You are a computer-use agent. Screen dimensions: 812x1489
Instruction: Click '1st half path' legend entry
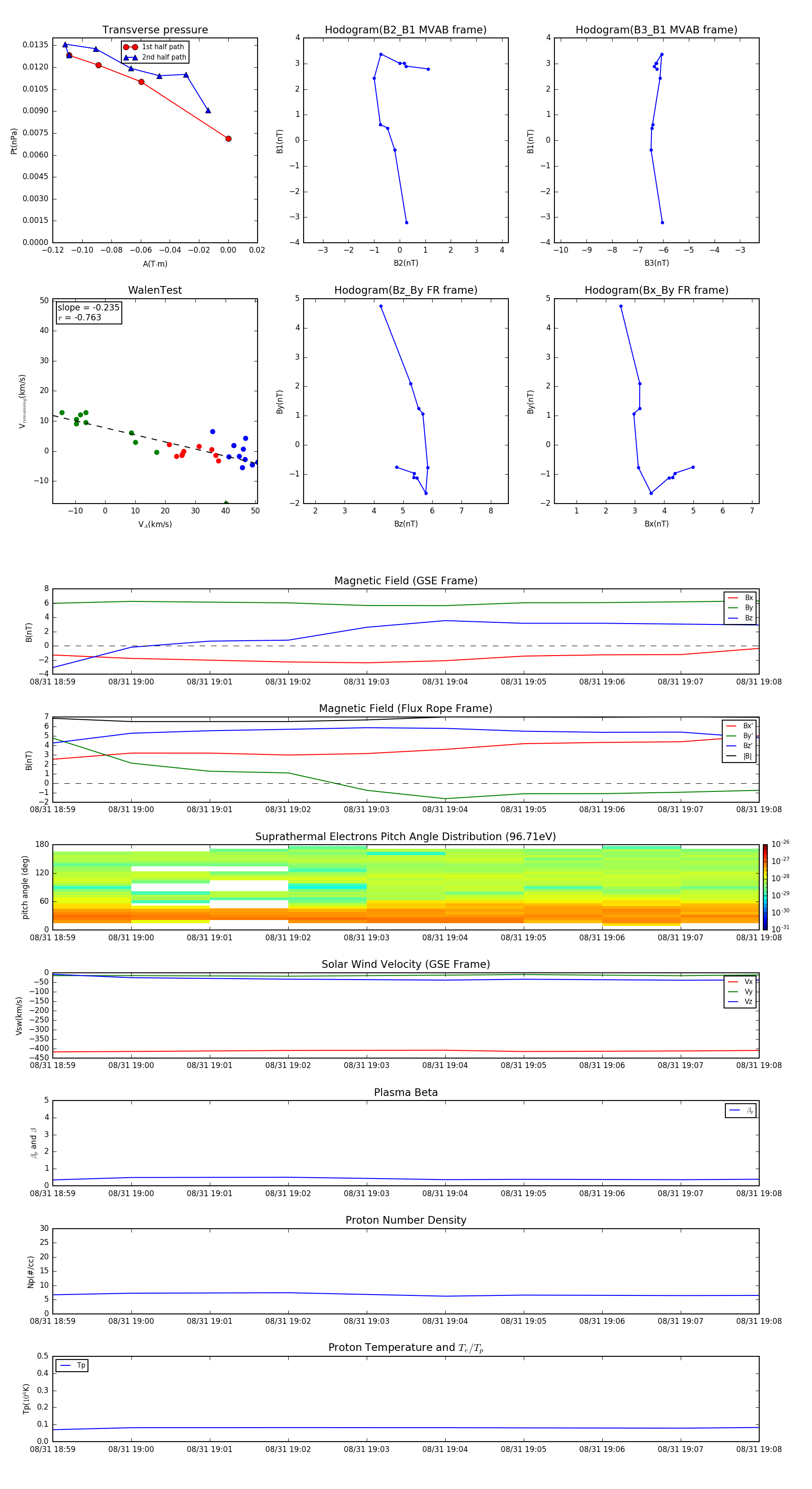(154, 47)
